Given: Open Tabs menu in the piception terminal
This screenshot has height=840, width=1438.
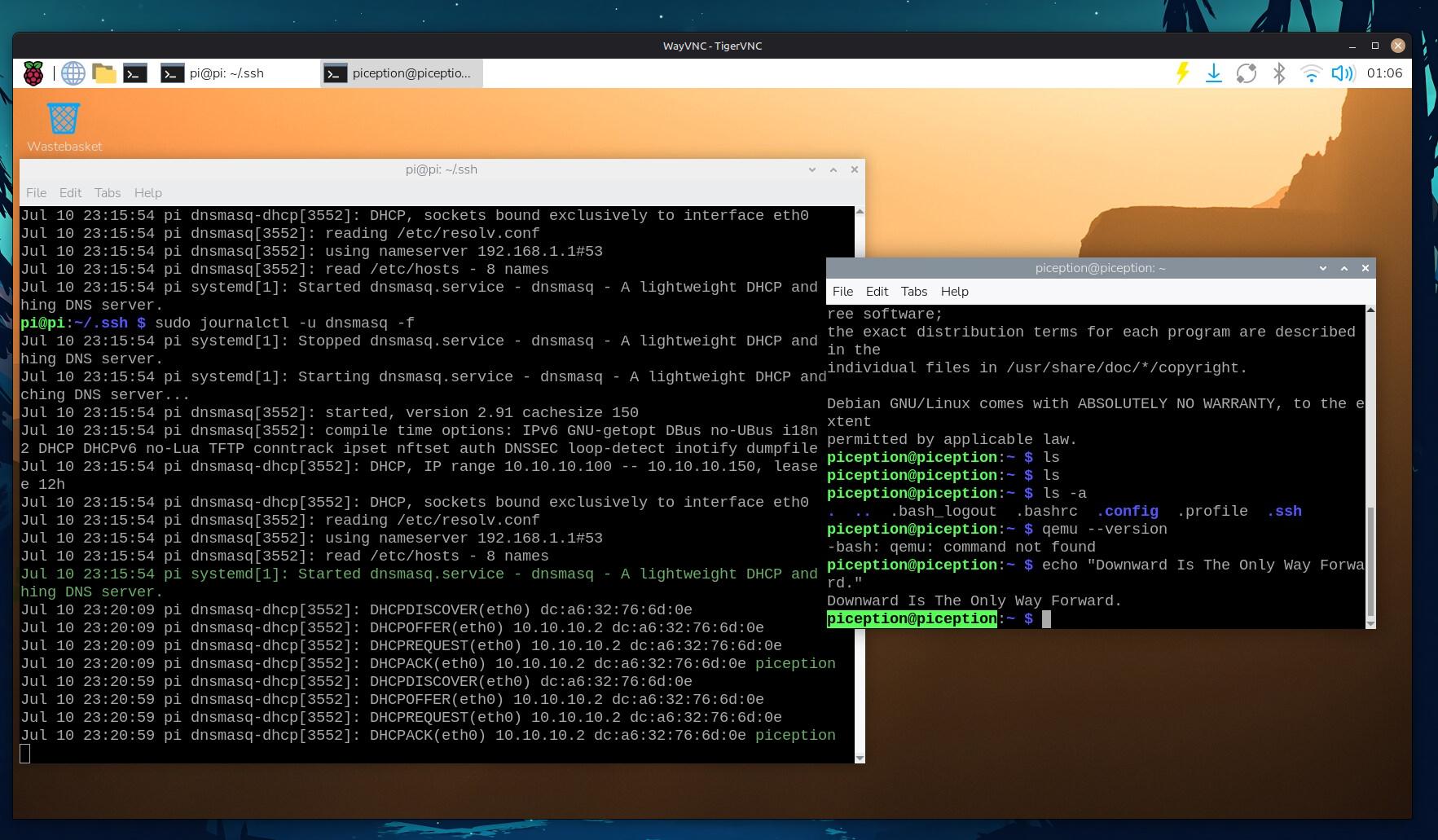Looking at the screenshot, I should pos(914,292).
